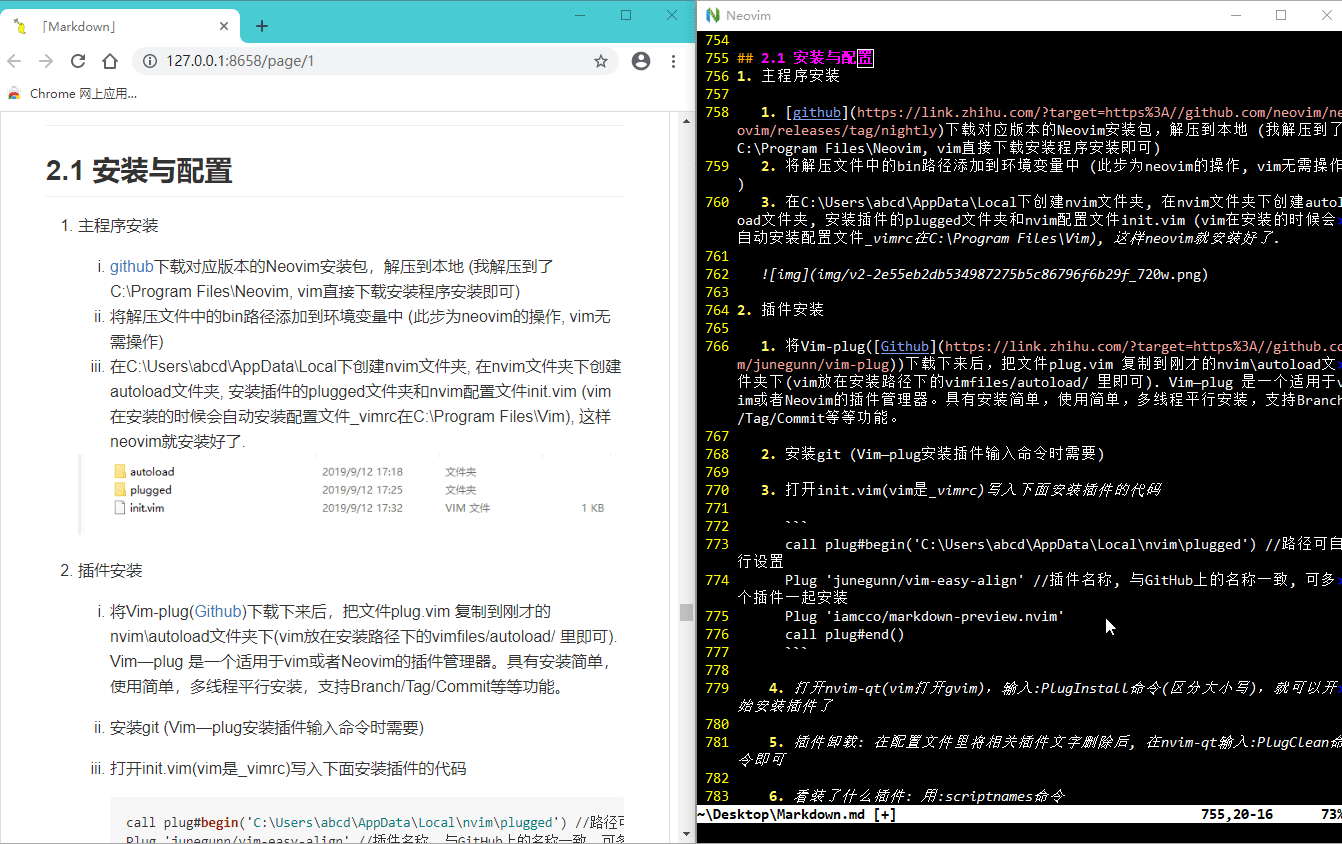Click 安装git list item in preview
The width and height of the screenshot is (1342, 844).
(267, 727)
